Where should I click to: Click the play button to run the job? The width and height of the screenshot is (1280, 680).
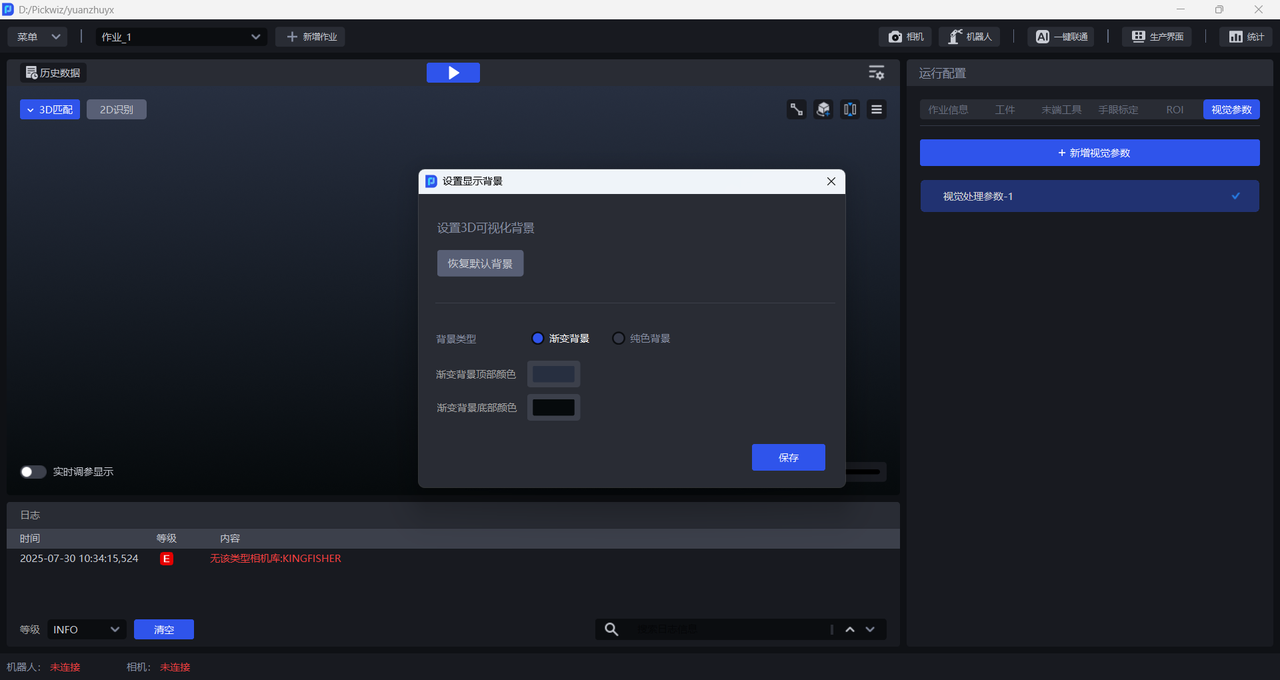tap(453, 73)
